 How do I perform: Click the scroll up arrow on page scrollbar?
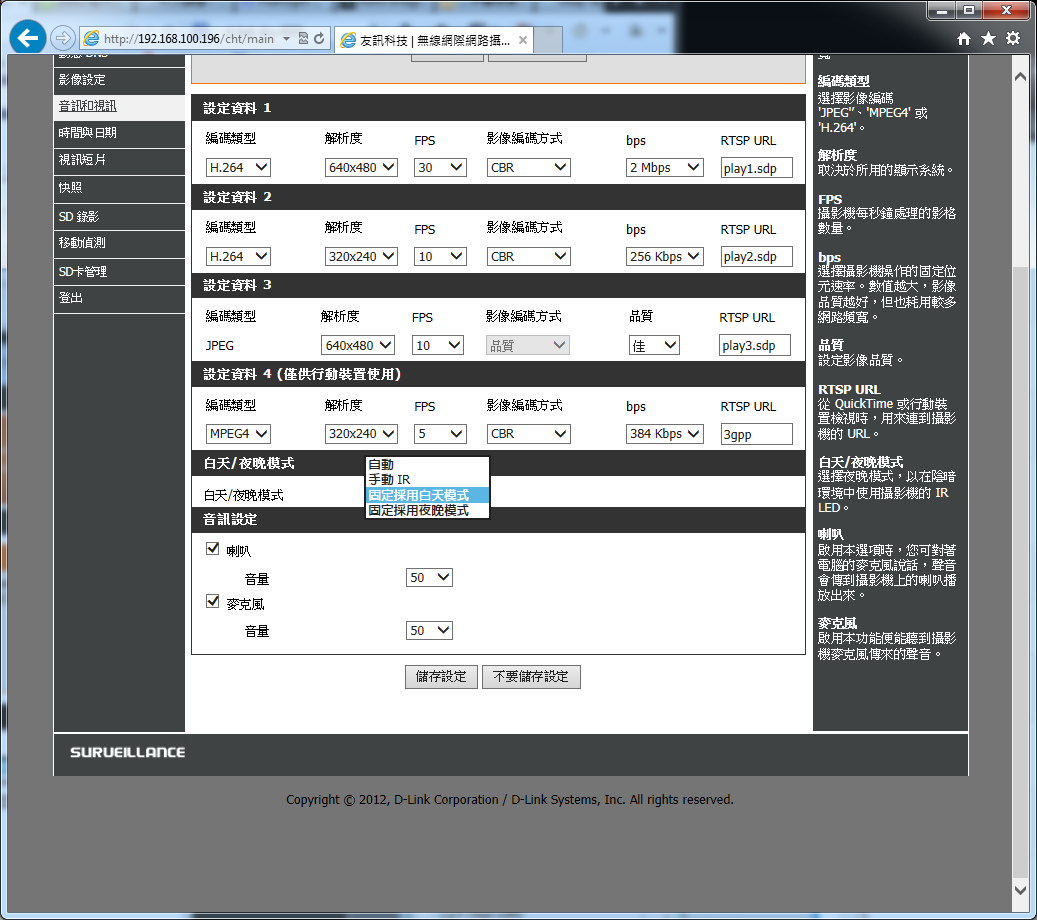pos(1020,76)
